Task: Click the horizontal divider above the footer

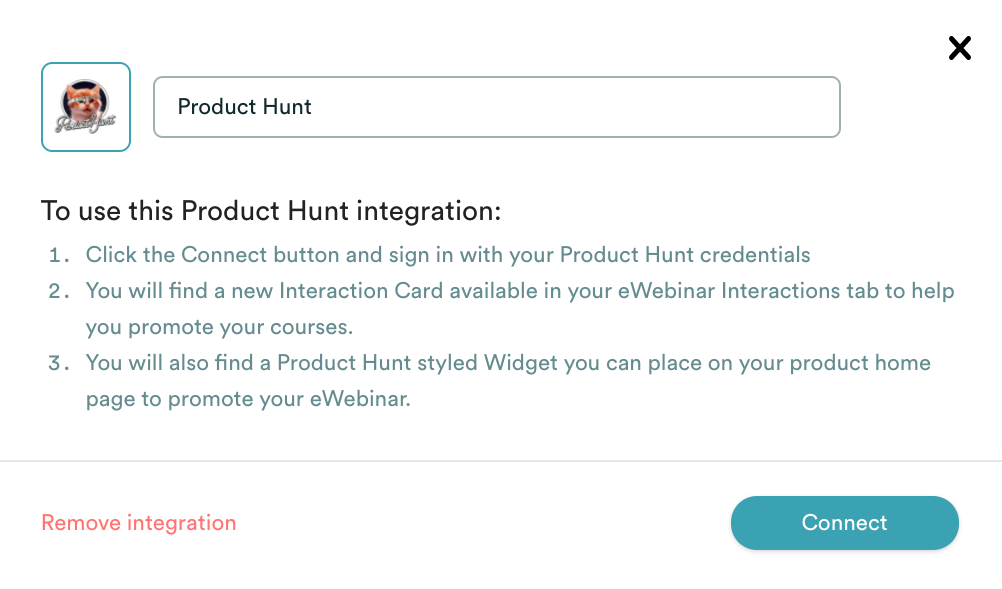Action: pos(501,461)
